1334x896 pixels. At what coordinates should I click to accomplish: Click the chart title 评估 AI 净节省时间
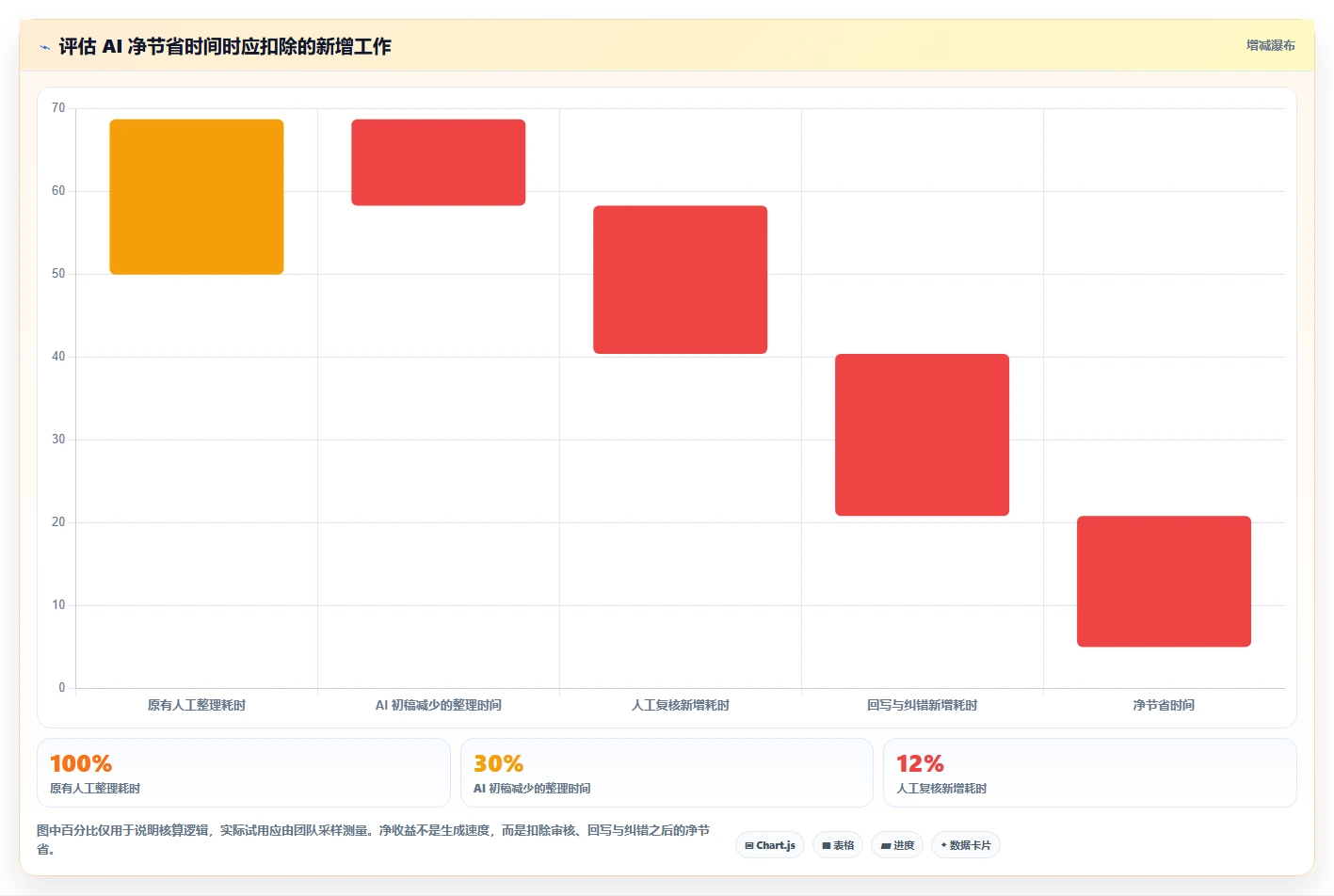[225, 46]
